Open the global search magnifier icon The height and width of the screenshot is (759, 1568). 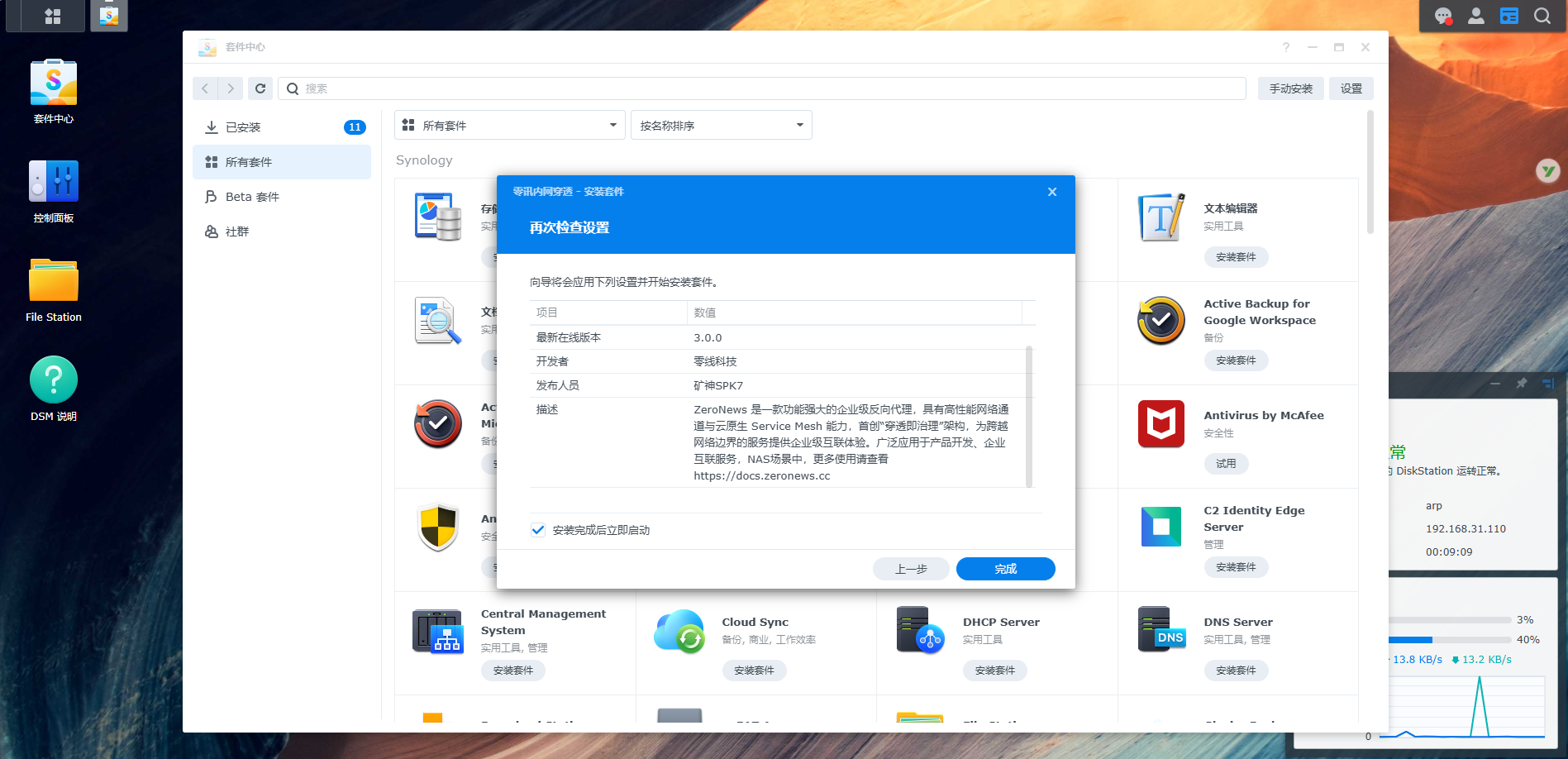1542,16
